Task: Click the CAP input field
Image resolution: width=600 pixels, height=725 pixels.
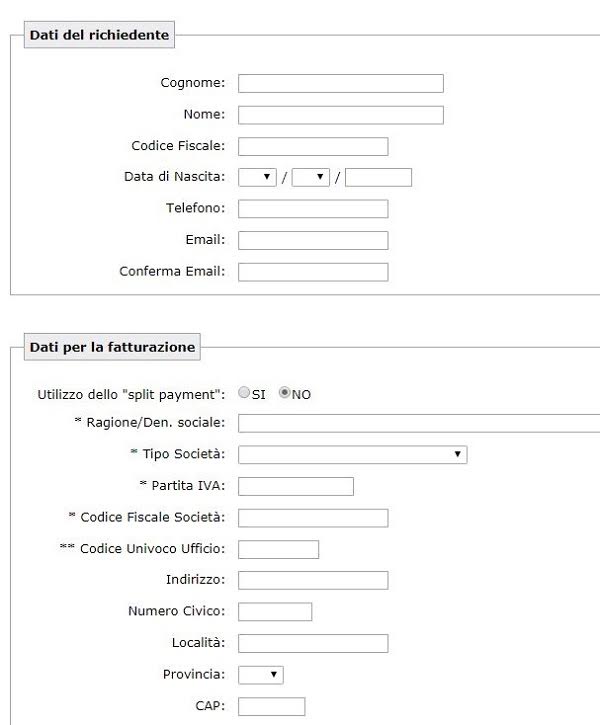Action: coord(271,707)
